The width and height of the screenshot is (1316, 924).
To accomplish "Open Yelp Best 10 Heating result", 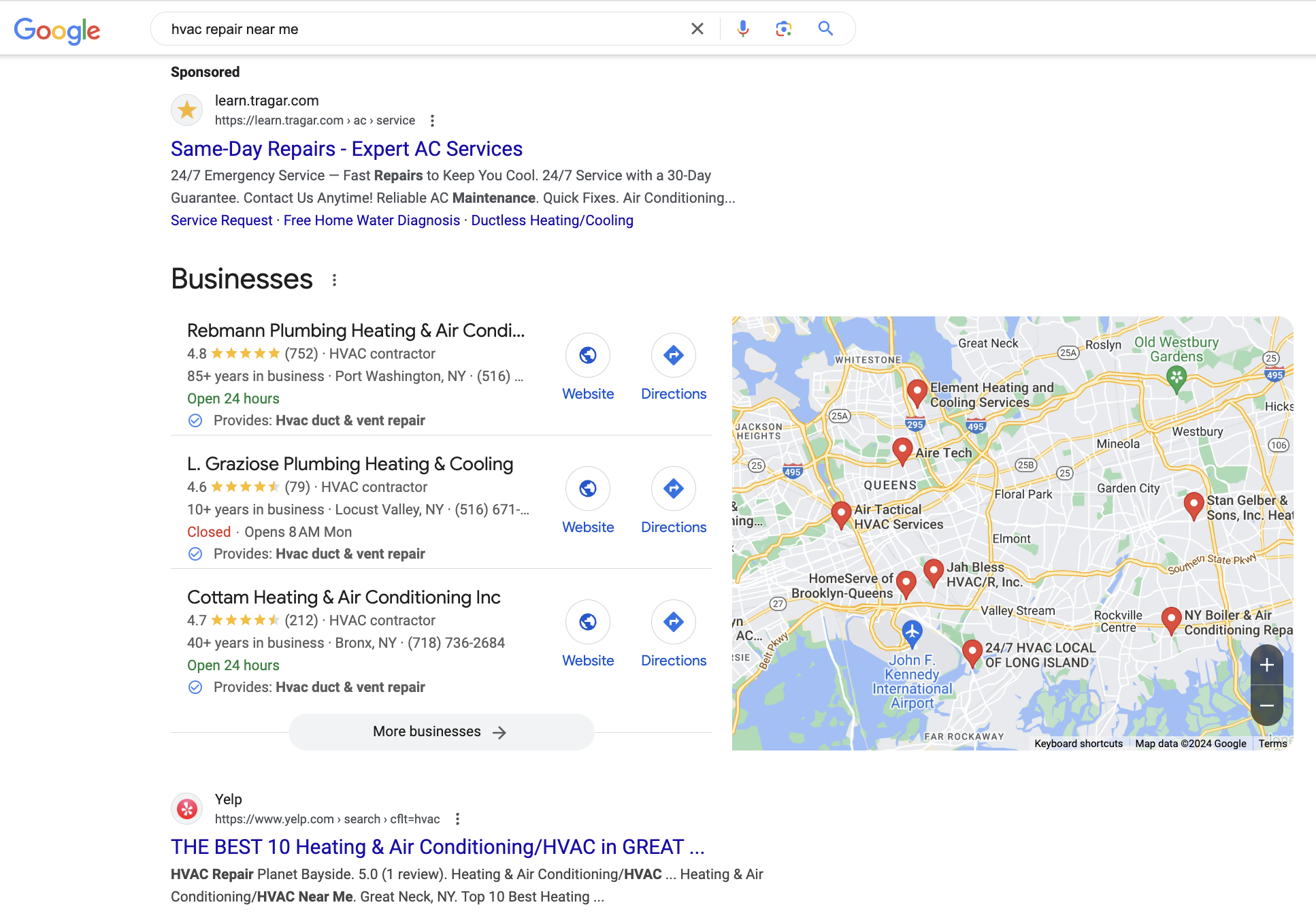I will point(438,847).
